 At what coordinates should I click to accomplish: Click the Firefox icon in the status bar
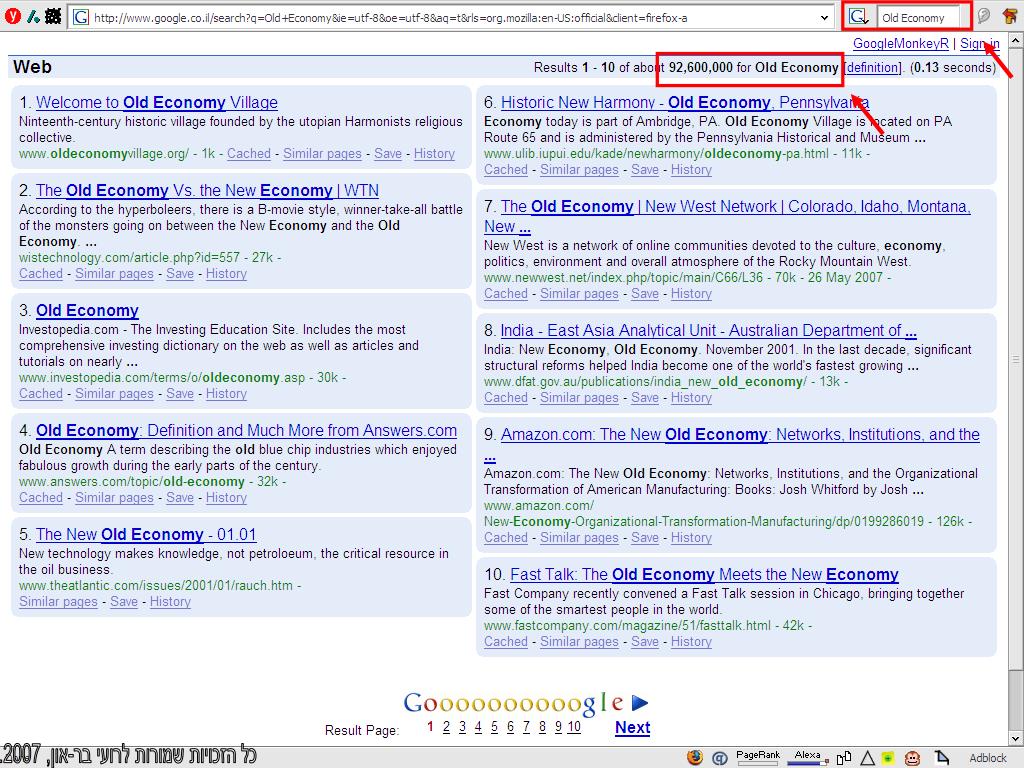(695, 758)
